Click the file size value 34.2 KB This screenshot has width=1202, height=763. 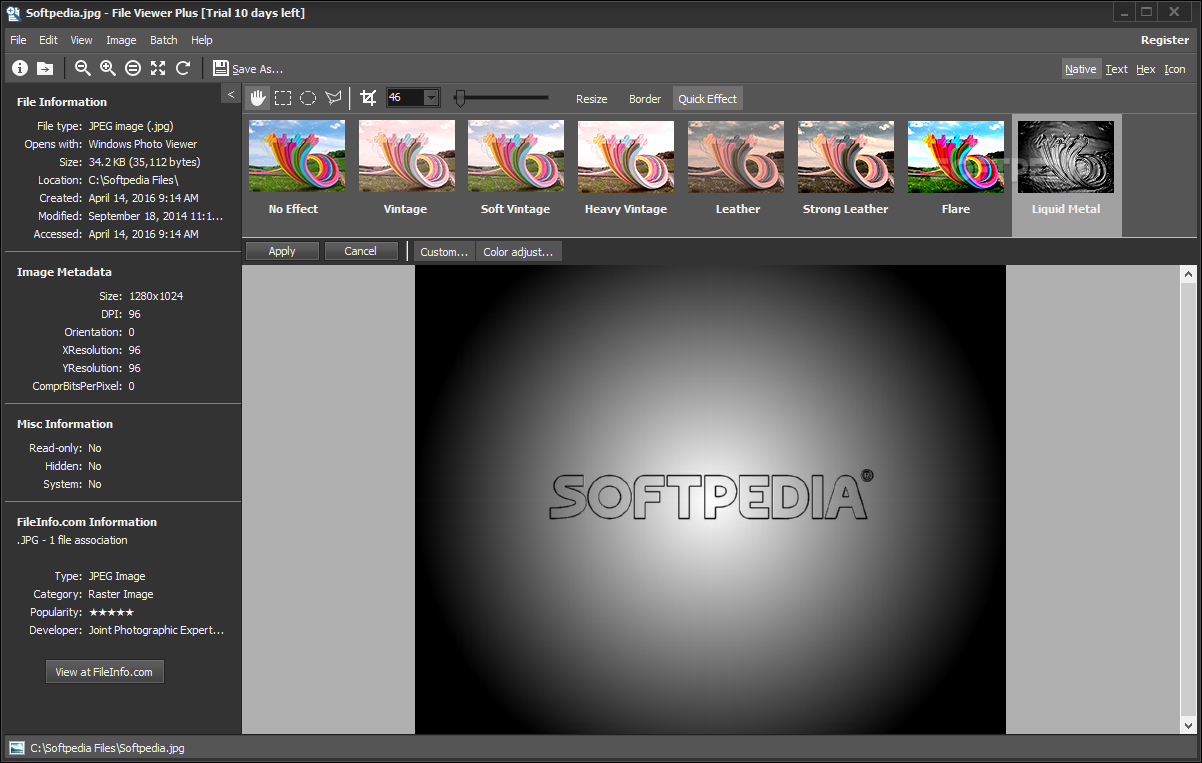coord(144,162)
